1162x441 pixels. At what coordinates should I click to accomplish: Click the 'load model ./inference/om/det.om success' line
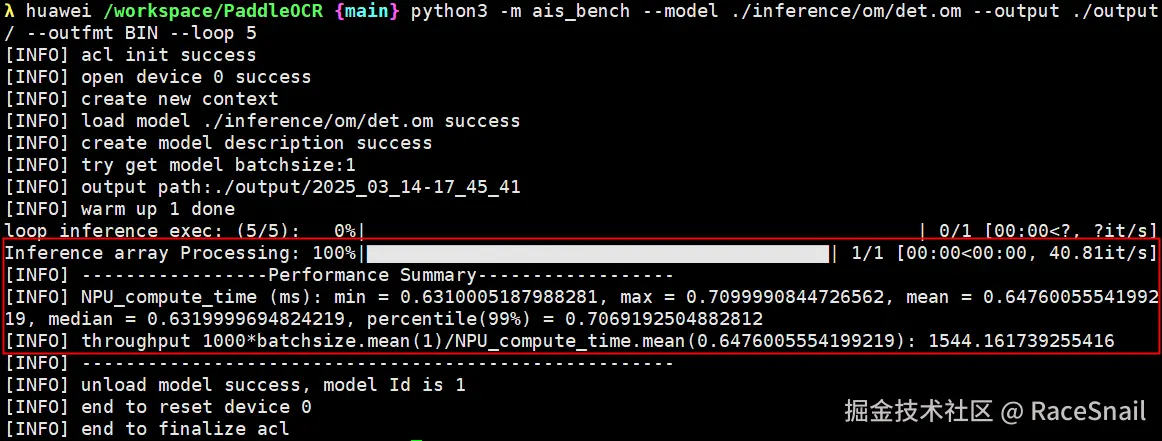(300, 121)
